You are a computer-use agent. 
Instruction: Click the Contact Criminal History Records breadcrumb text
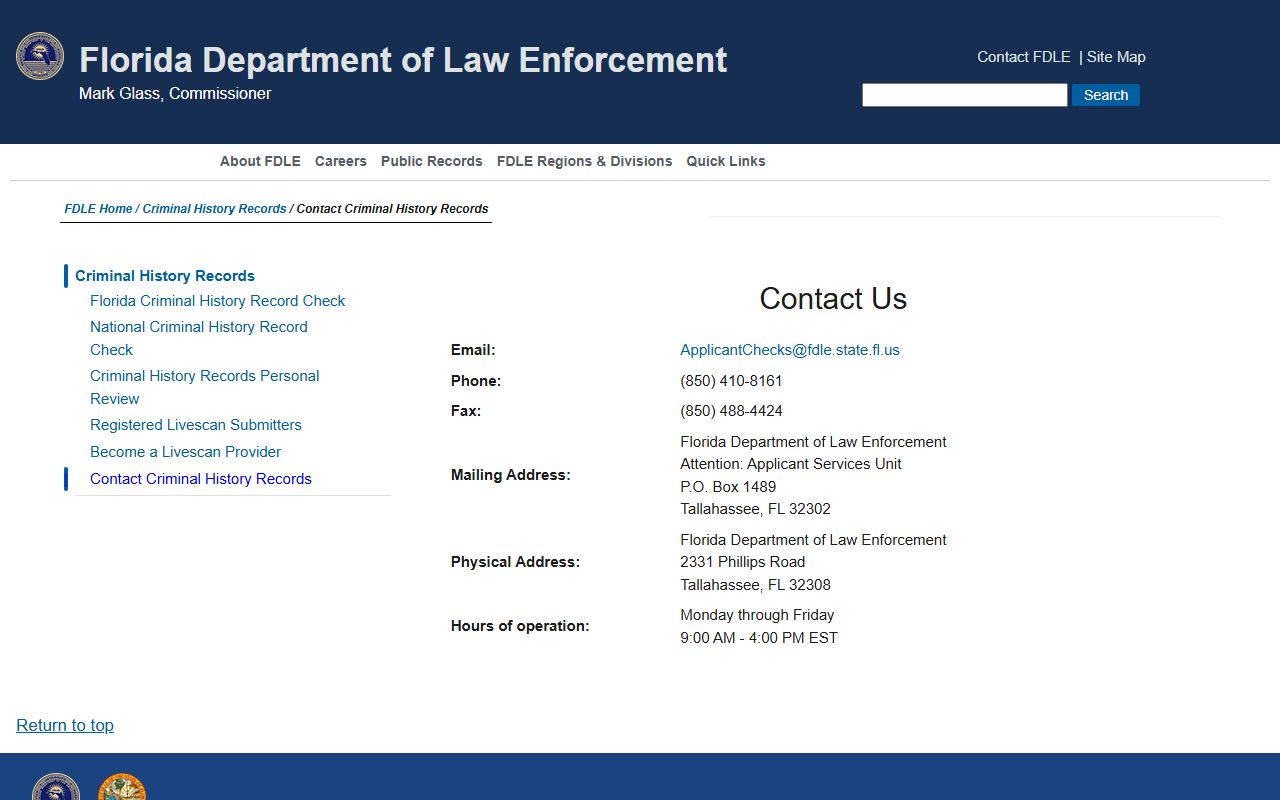tap(392, 209)
